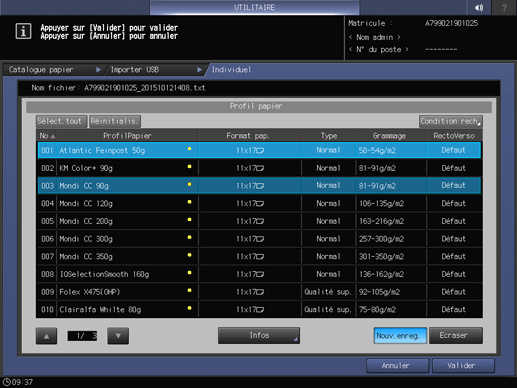Click the Matricule serial number A799021901025

[x=451, y=23]
